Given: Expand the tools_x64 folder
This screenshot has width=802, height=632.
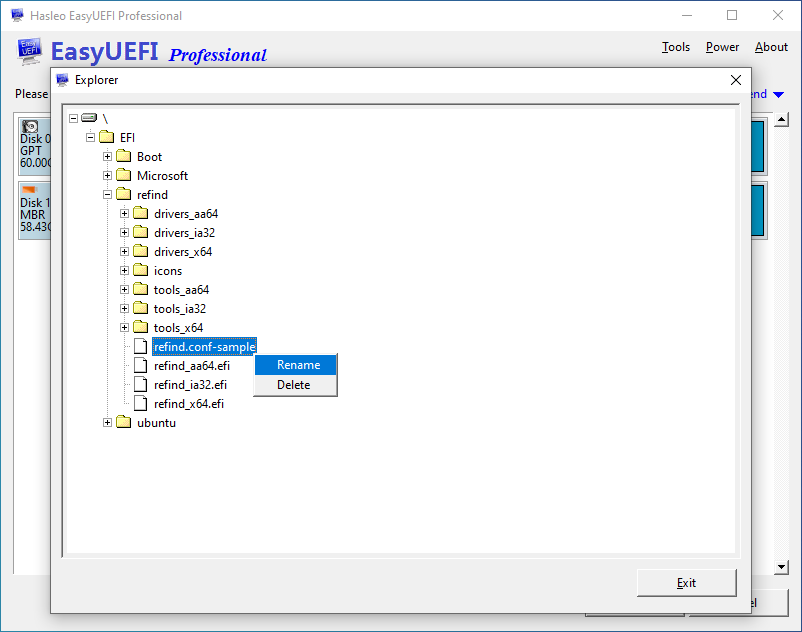Looking at the screenshot, I should [124, 327].
